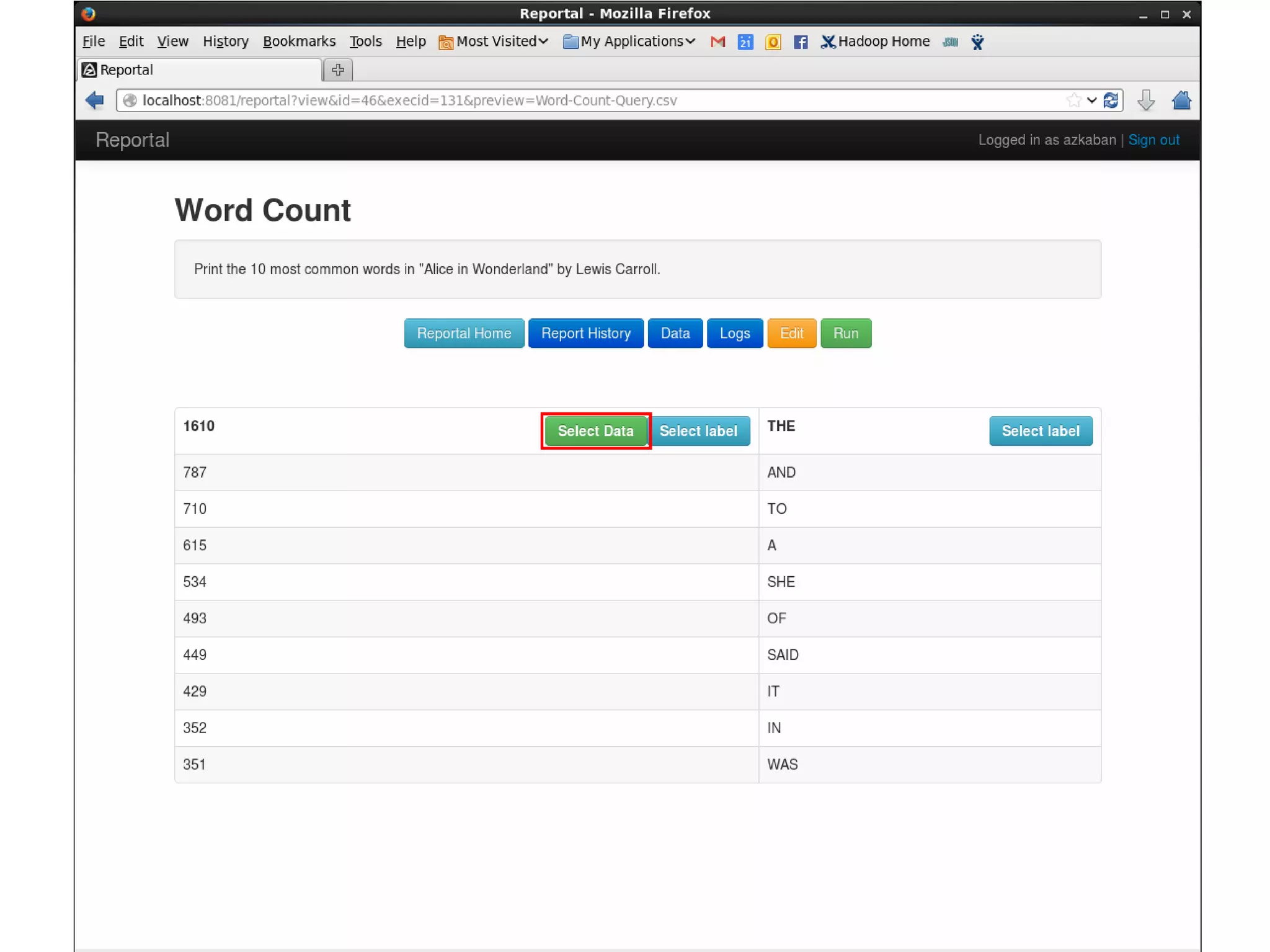The image size is (1270, 952).
Task: Click Select Data on the 1610 column
Action: coord(595,431)
